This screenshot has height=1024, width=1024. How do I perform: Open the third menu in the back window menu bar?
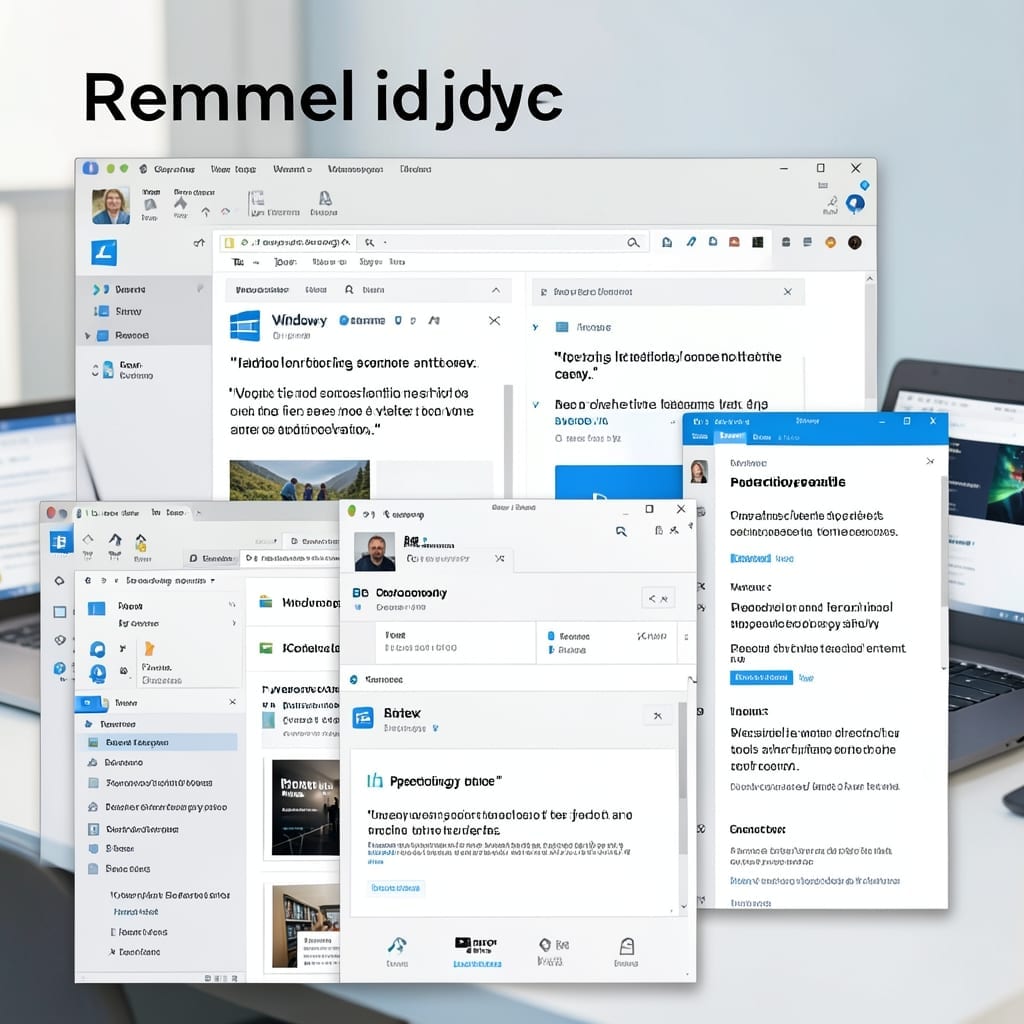tap(292, 169)
